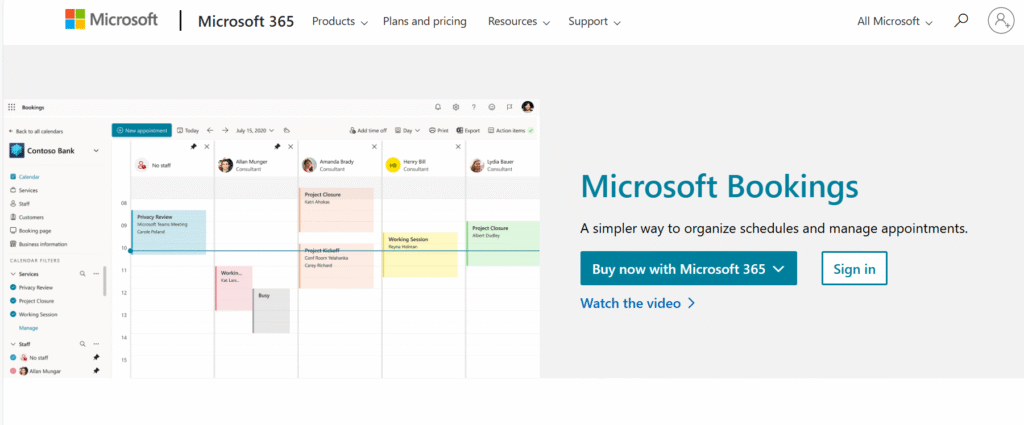Click the pin beside No staff filter
1024x425 pixels.
96,357
